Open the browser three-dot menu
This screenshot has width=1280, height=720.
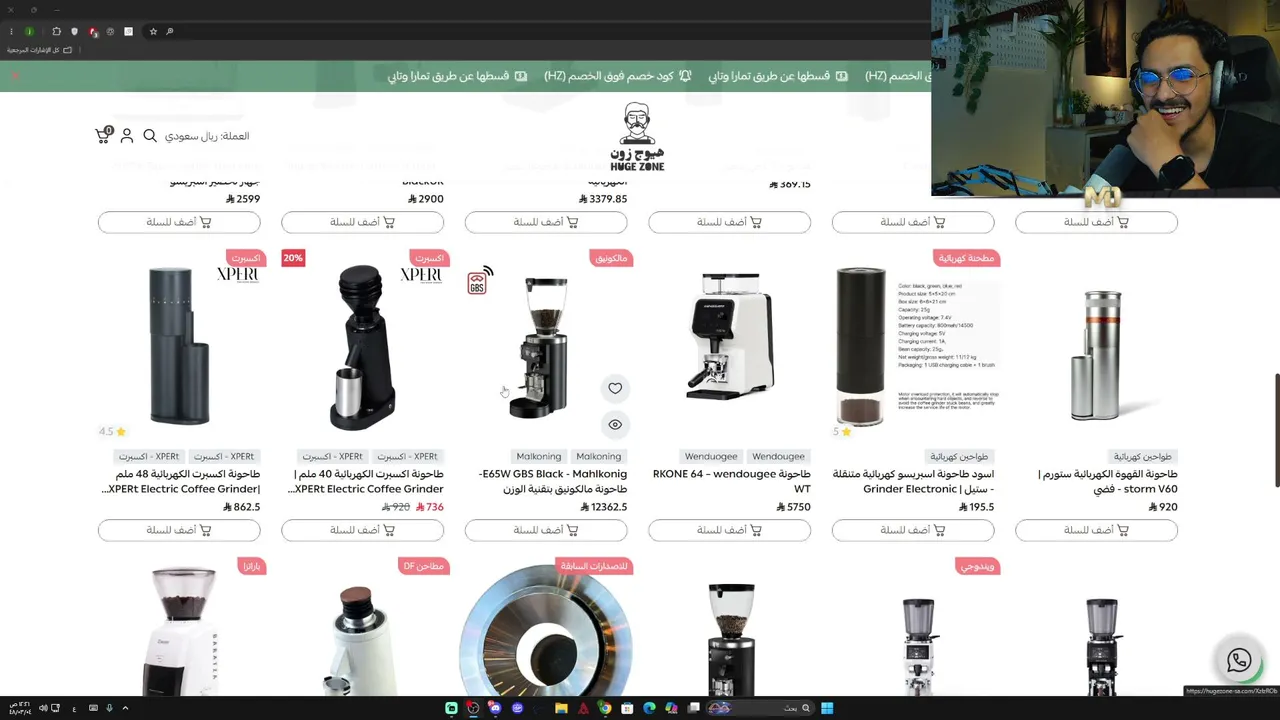[11, 32]
